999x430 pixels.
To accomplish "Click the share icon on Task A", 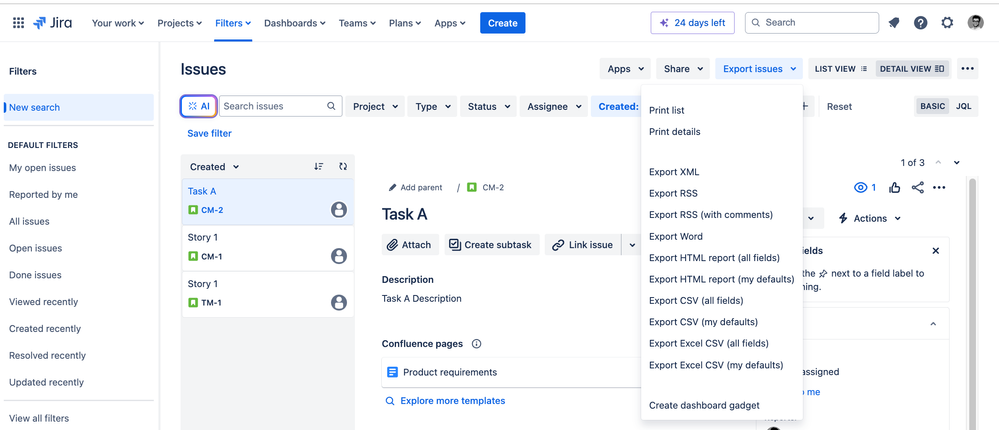I will coord(917,187).
